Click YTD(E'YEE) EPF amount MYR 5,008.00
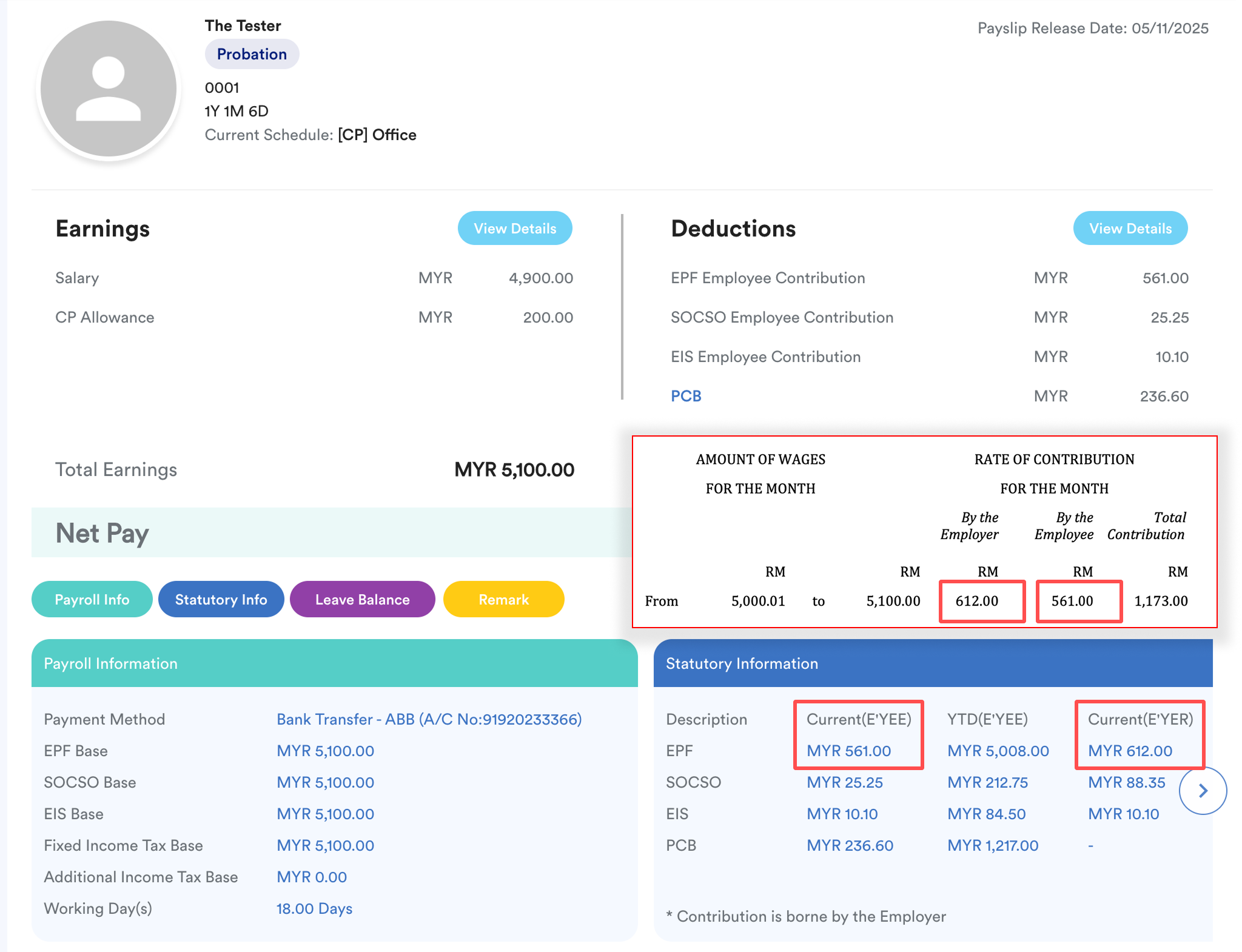 (x=998, y=751)
